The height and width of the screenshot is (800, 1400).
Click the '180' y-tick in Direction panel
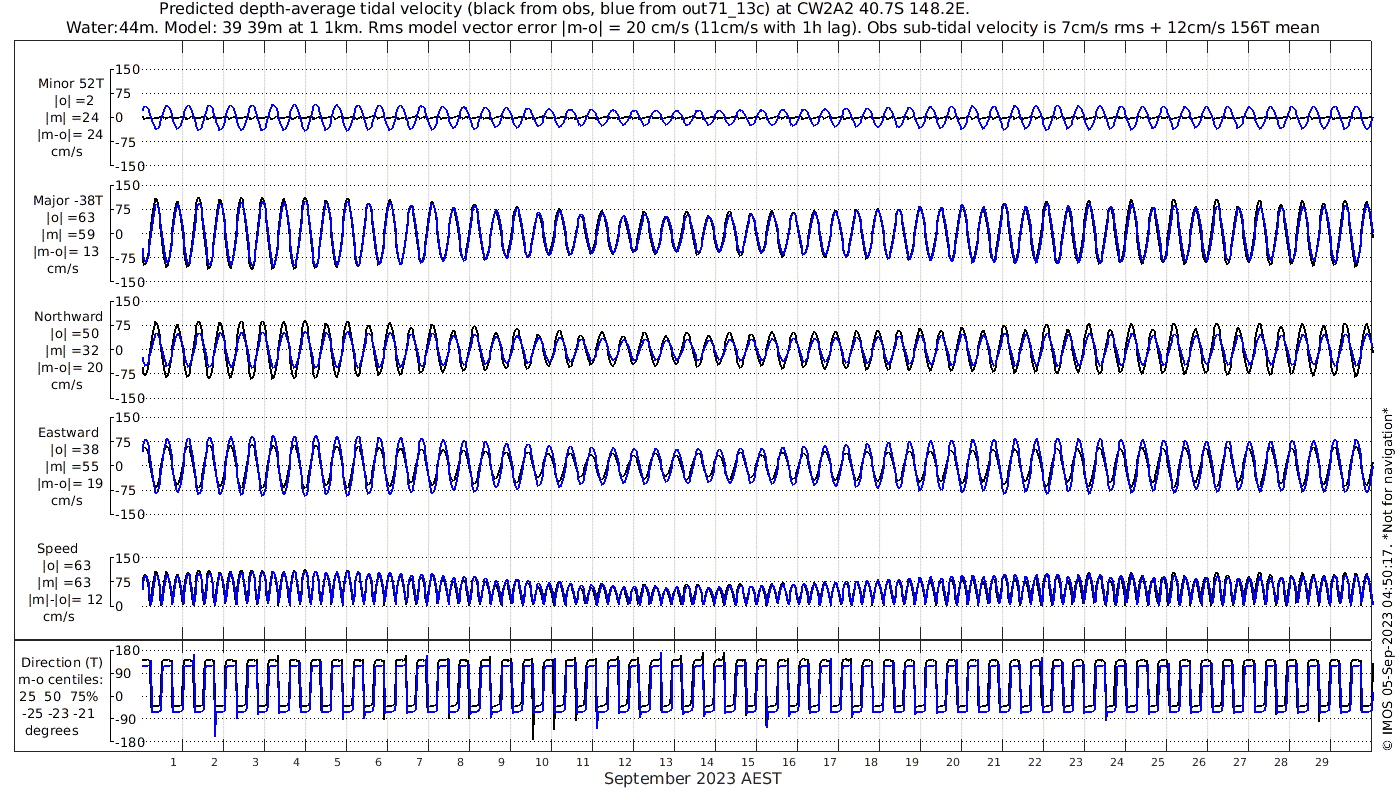127,651
